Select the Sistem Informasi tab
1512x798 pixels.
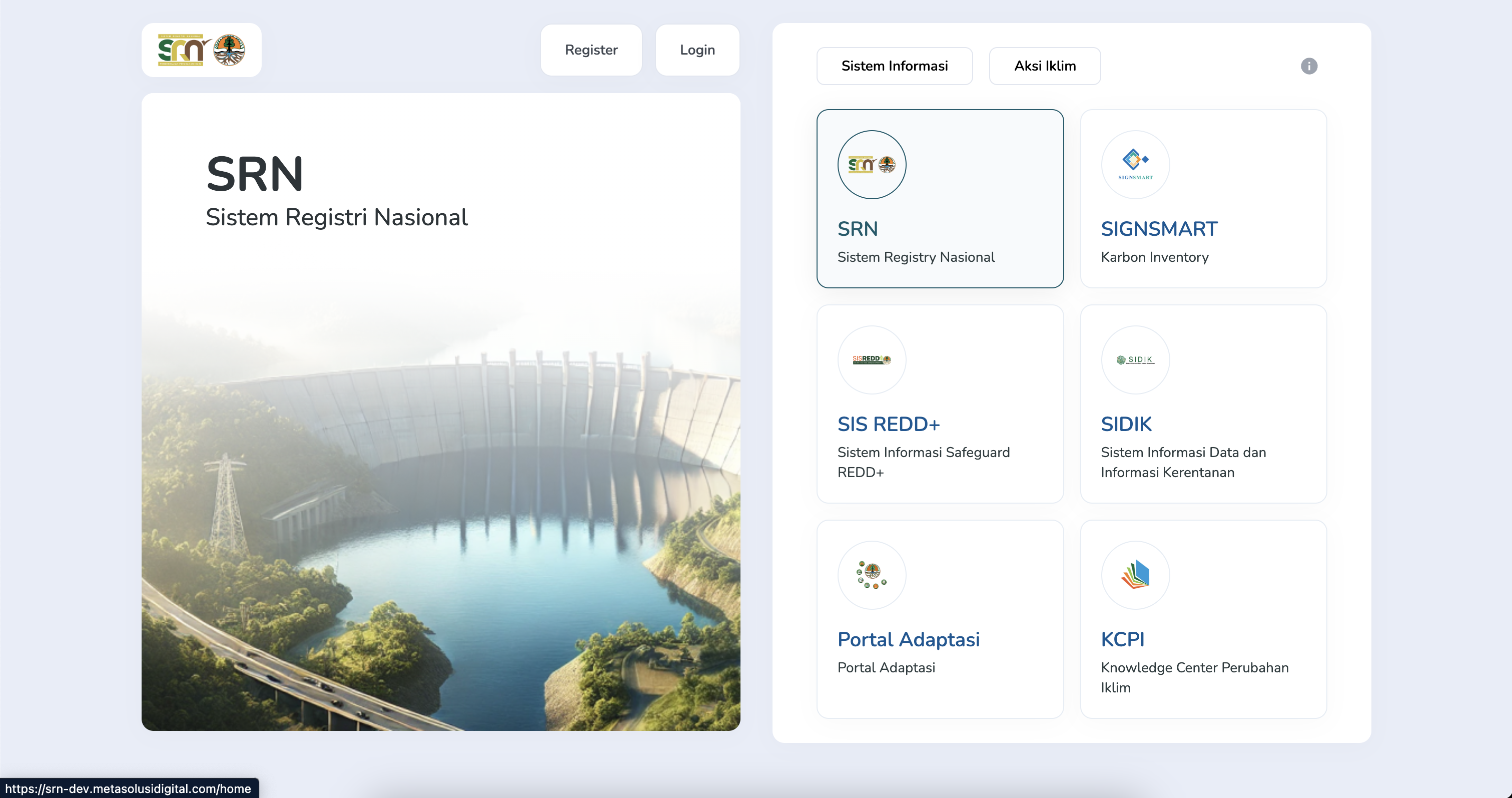[x=894, y=66]
